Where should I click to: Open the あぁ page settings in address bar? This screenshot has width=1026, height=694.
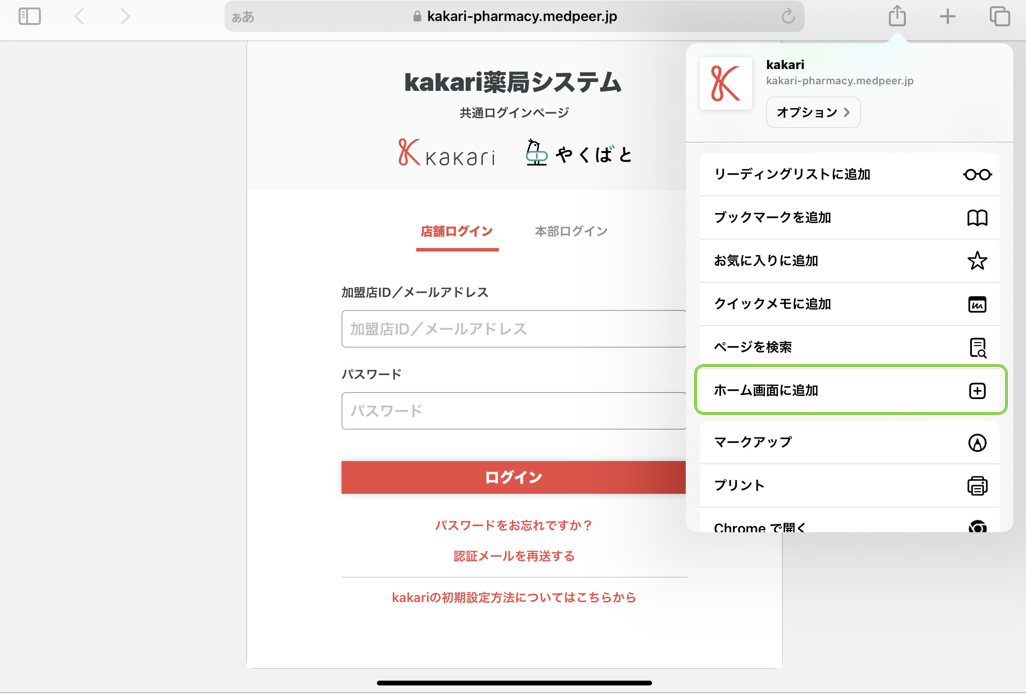(243, 17)
